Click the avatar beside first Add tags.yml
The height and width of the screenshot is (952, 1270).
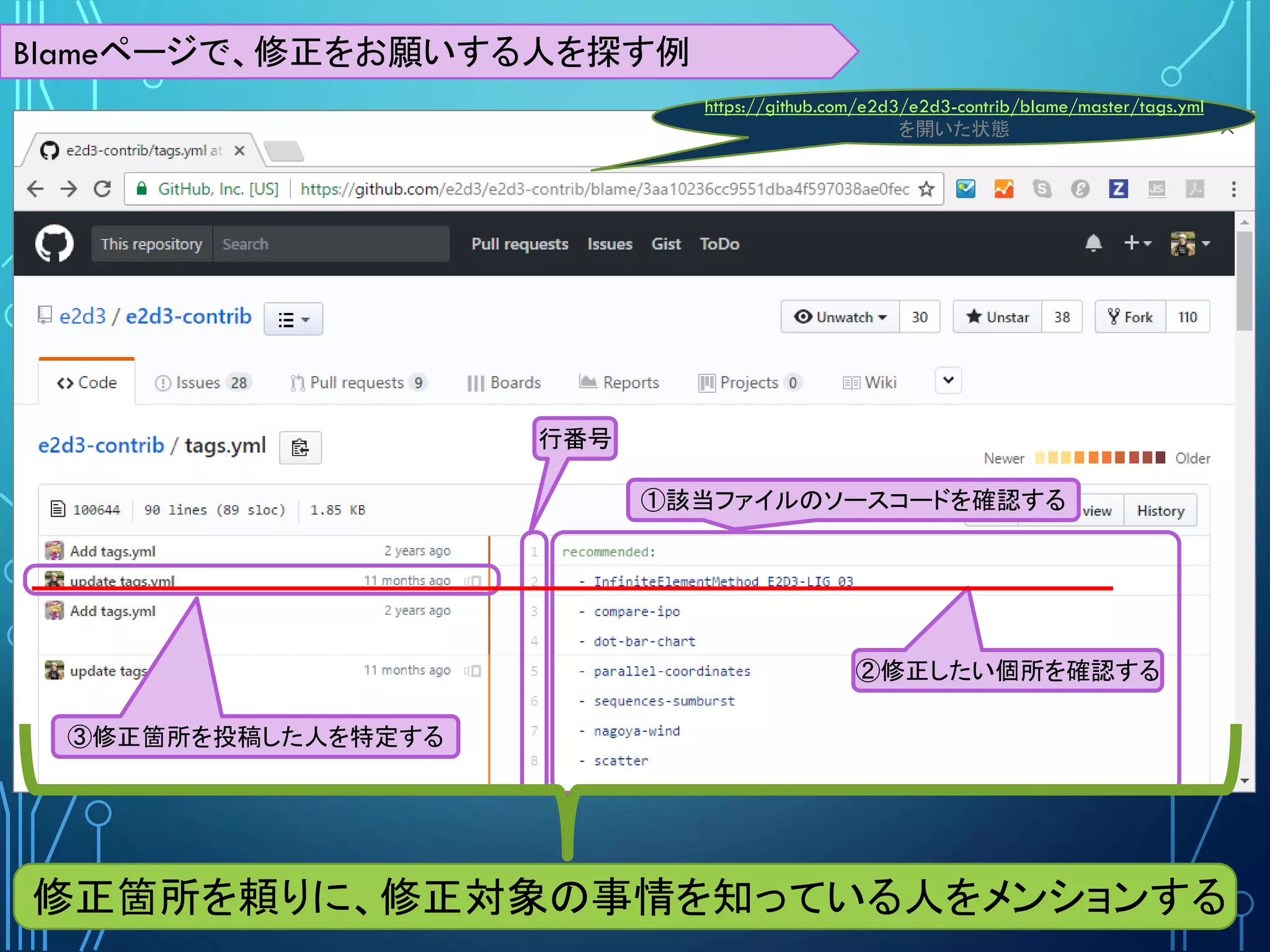pos(55,550)
